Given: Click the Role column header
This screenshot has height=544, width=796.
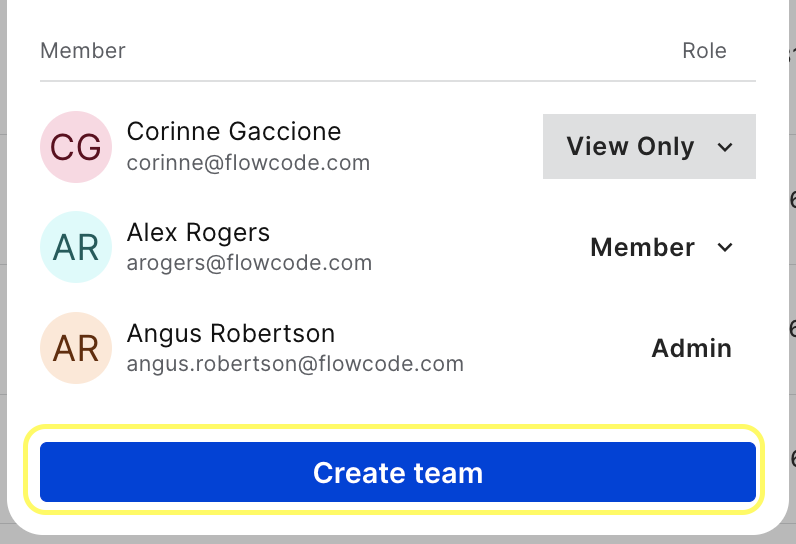Looking at the screenshot, I should tap(704, 51).
